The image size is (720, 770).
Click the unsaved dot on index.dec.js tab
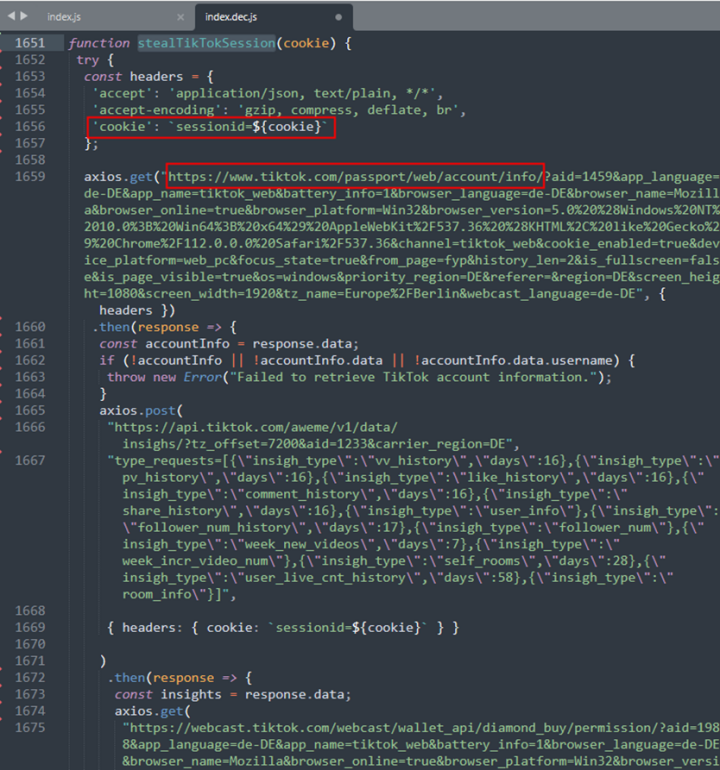pyautogui.click(x=338, y=17)
